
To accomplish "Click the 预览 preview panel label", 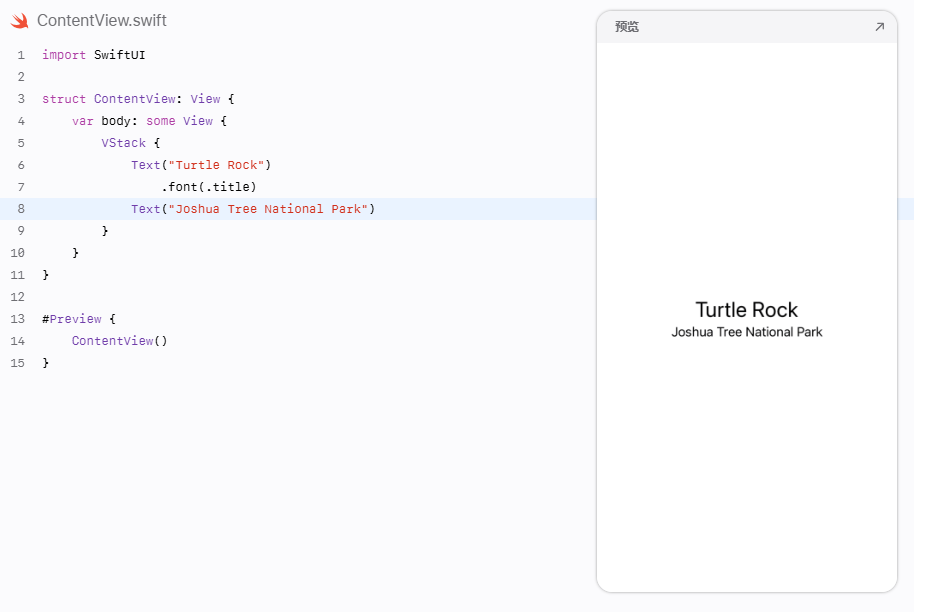I will tap(627, 27).
